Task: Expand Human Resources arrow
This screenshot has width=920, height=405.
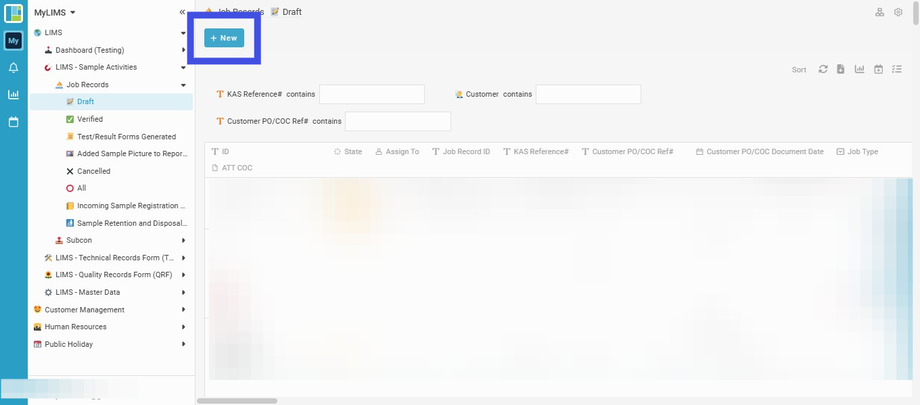Action: (184, 327)
